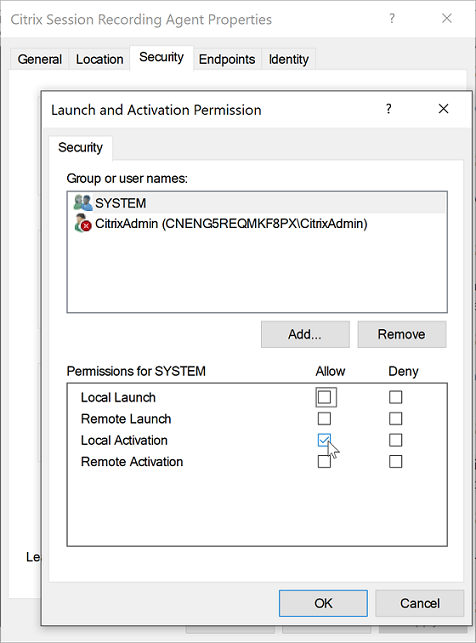Select the SYSTEM entry in the list
Viewport: 476px width, 643px height.
click(x=257, y=203)
